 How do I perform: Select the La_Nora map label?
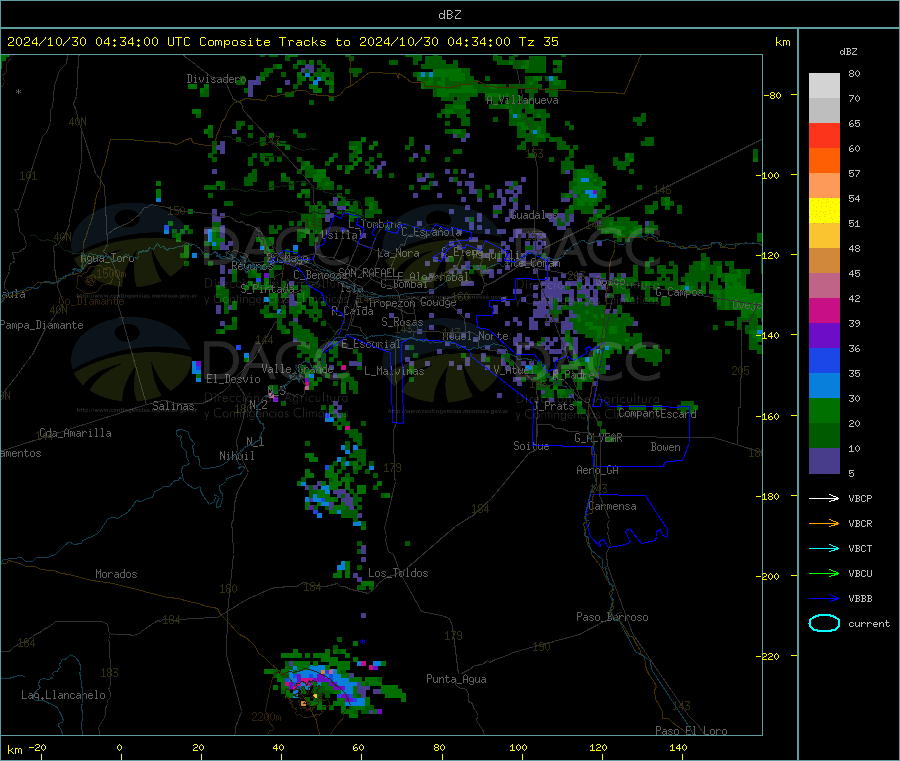point(398,253)
